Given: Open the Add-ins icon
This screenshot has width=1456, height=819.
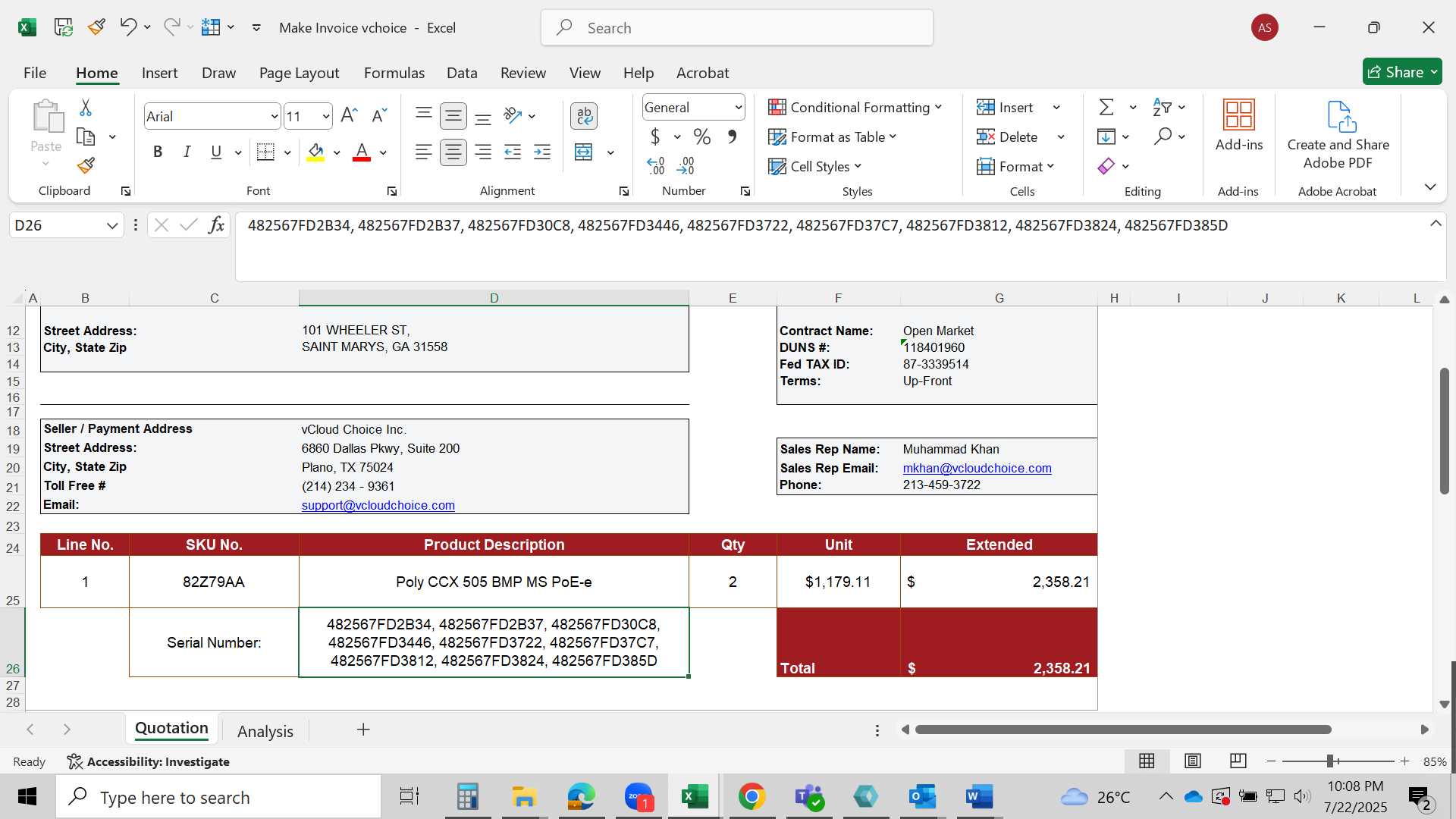Looking at the screenshot, I should [1239, 115].
